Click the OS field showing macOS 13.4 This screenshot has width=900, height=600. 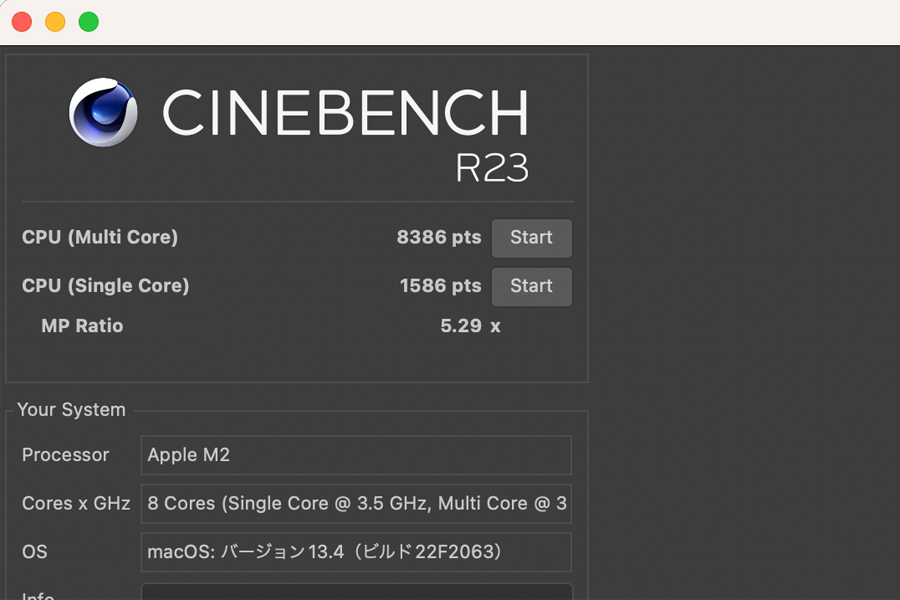[356, 552]
